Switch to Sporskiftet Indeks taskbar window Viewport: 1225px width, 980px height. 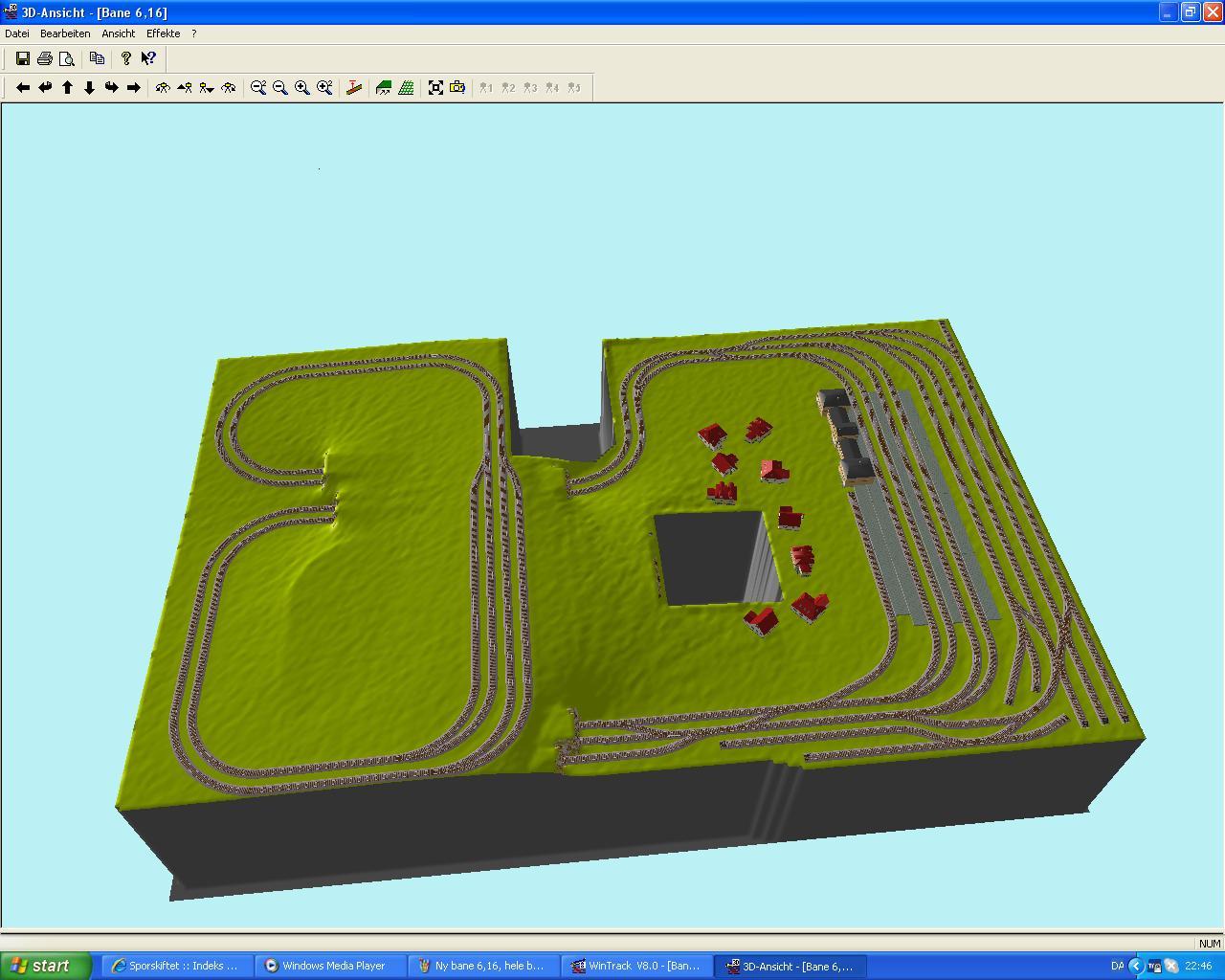point(178,966)
